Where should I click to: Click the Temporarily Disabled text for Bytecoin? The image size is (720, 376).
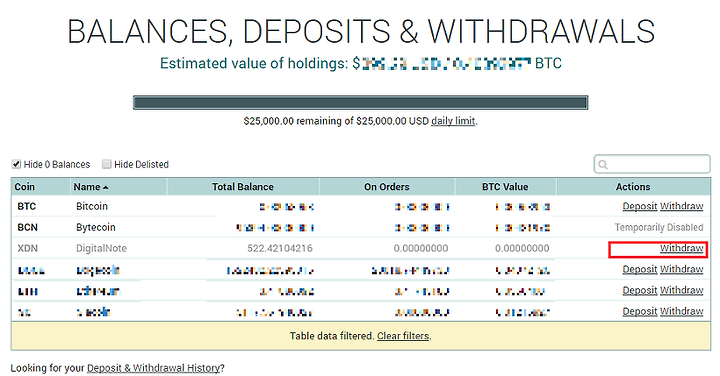click(659, 228)
